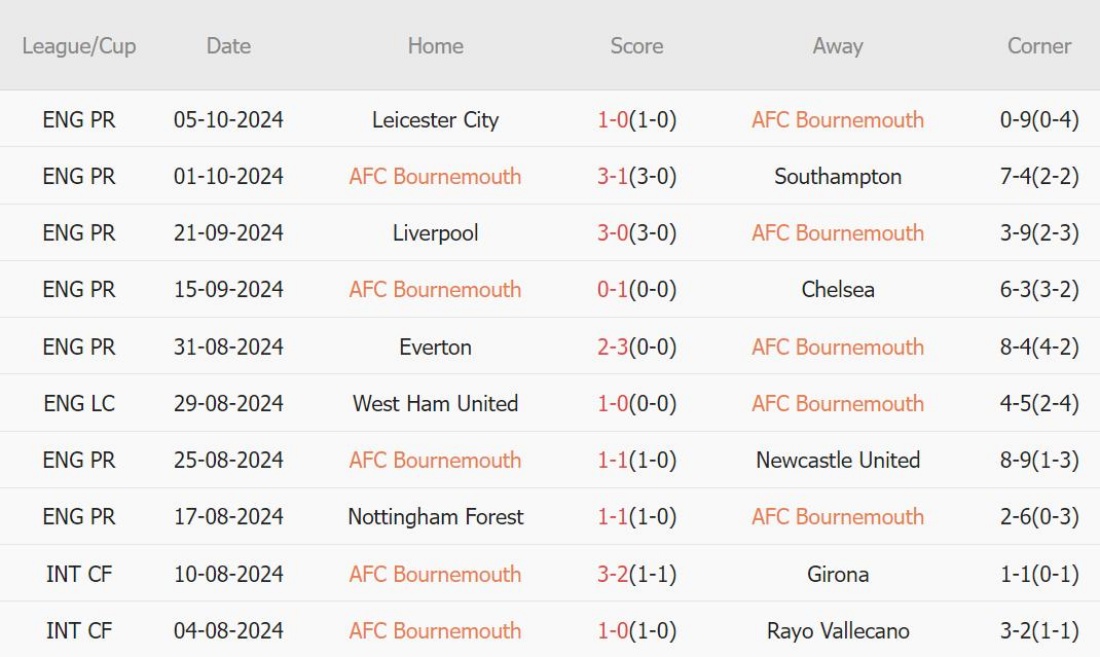Open the Rayo Vallecano team link
The image size is (1100, 657).
pos(837,631)
